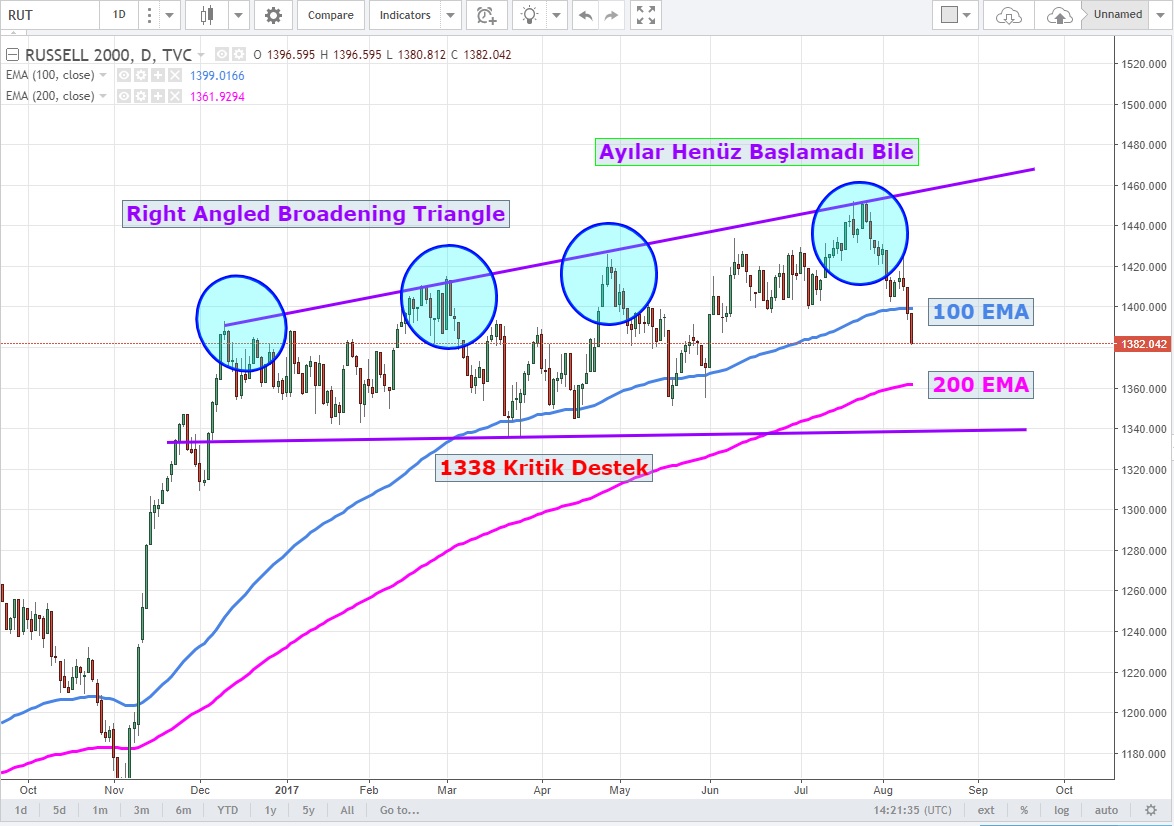Select the 3m time range

(x=141, y=810)
